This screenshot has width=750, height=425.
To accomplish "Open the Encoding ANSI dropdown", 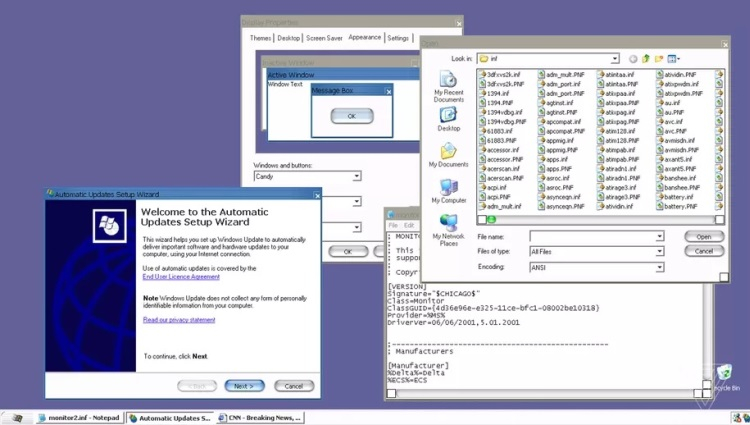I will point(660,268).
